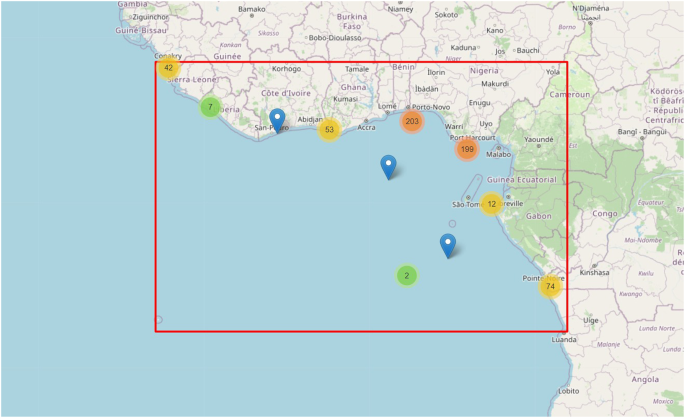Click the green cluster marker labeled 7
The image size is (685, 418).
click(210, 107)
